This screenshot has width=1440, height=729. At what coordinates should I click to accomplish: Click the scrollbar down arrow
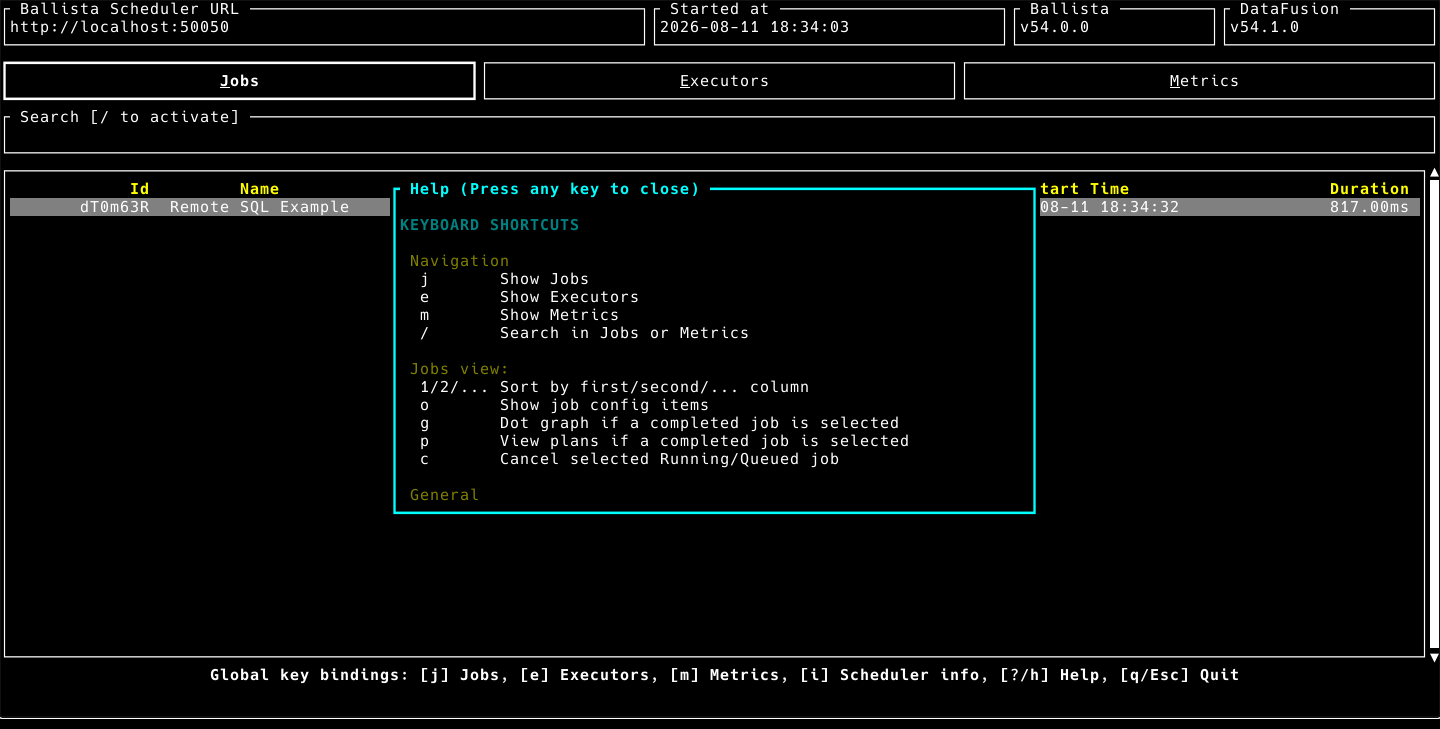1435,657
